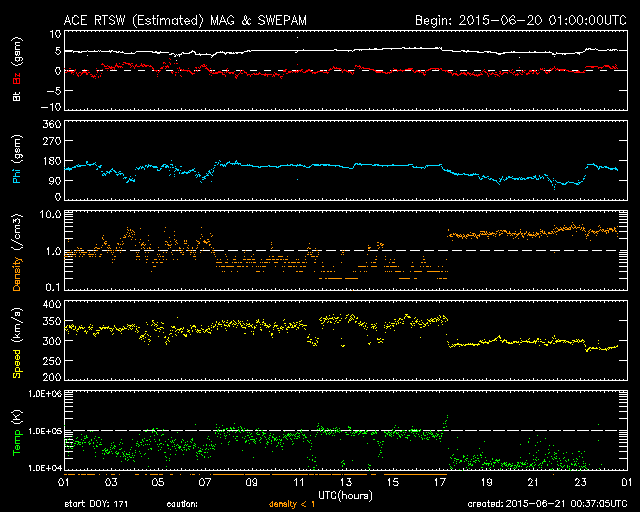Screen dimensions: 640x512
Task: Select the '10.0' tick on the Density panel
Action: tap(50, 214)
